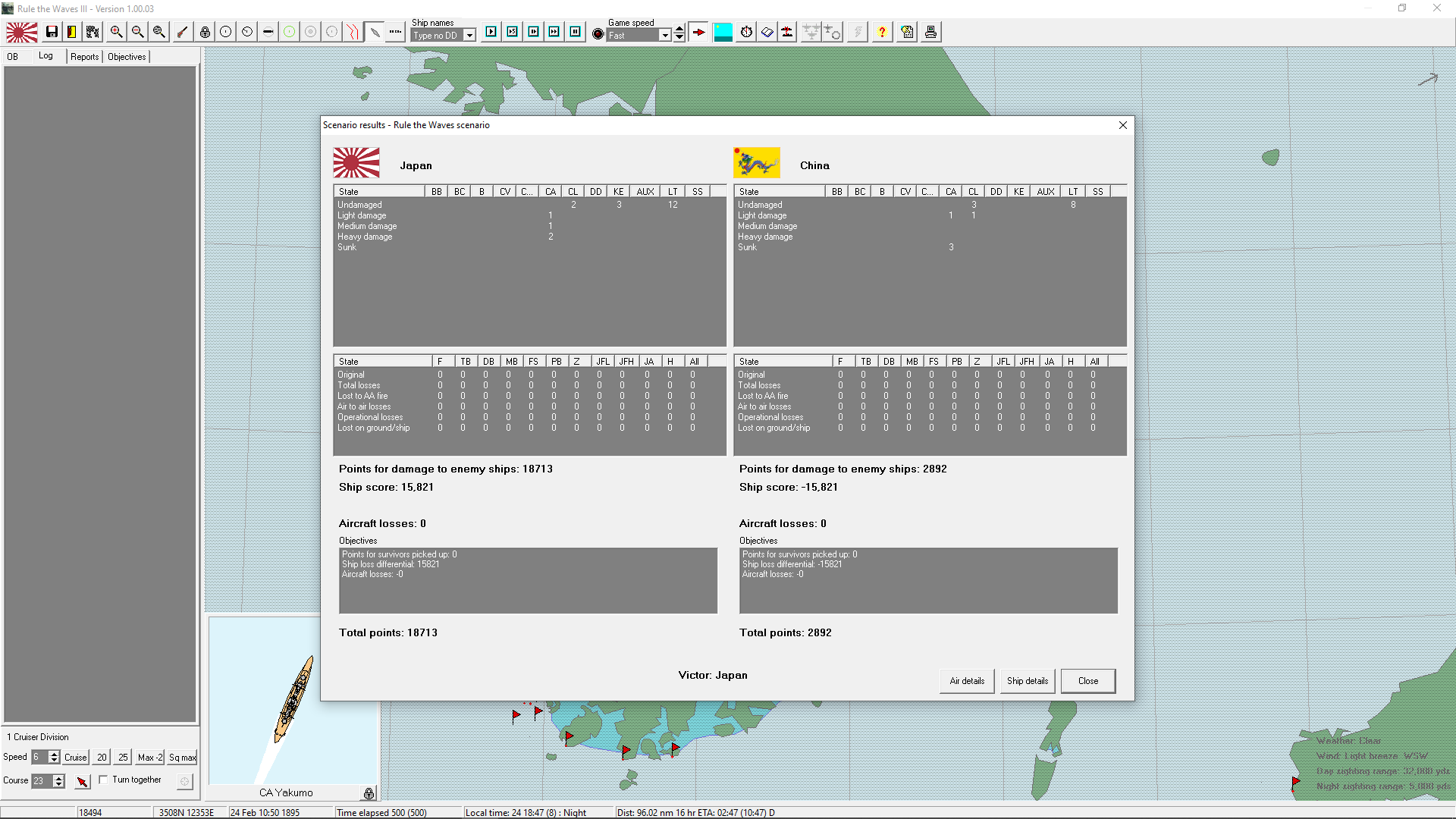Set speed to 20 knots button
This screenshot has height=819, width=1456.
pos(102,758)
